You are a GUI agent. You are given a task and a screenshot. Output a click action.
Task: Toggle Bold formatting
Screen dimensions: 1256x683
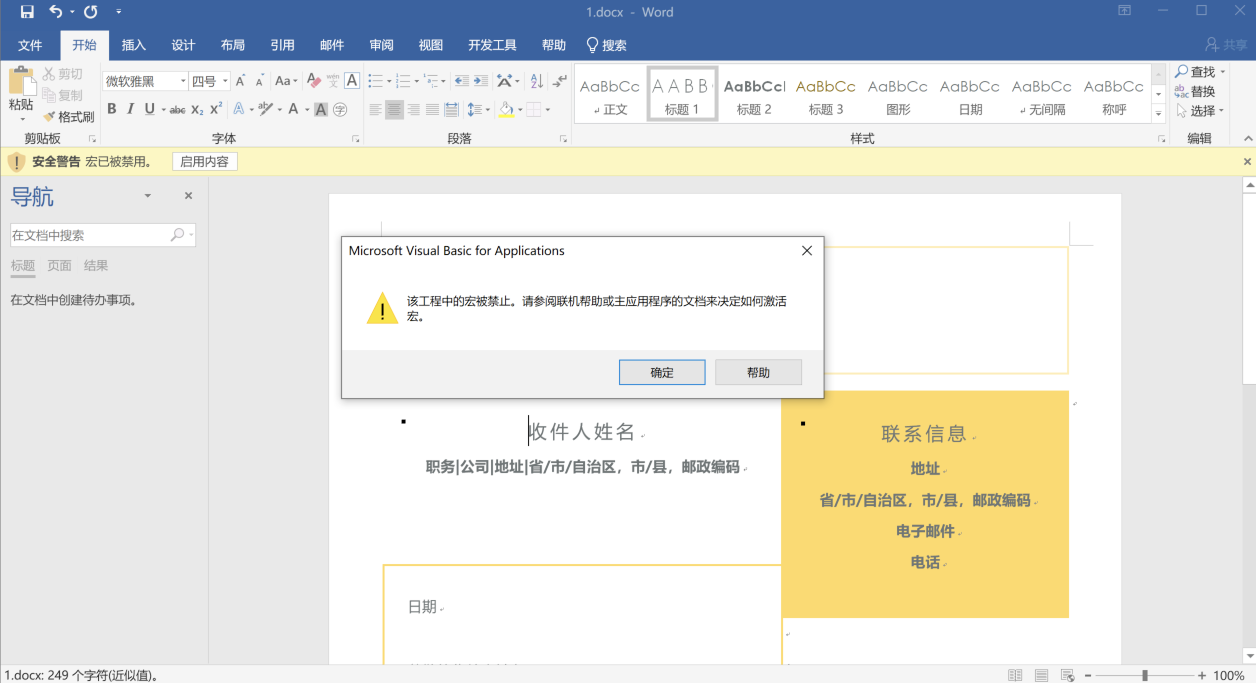112,109
